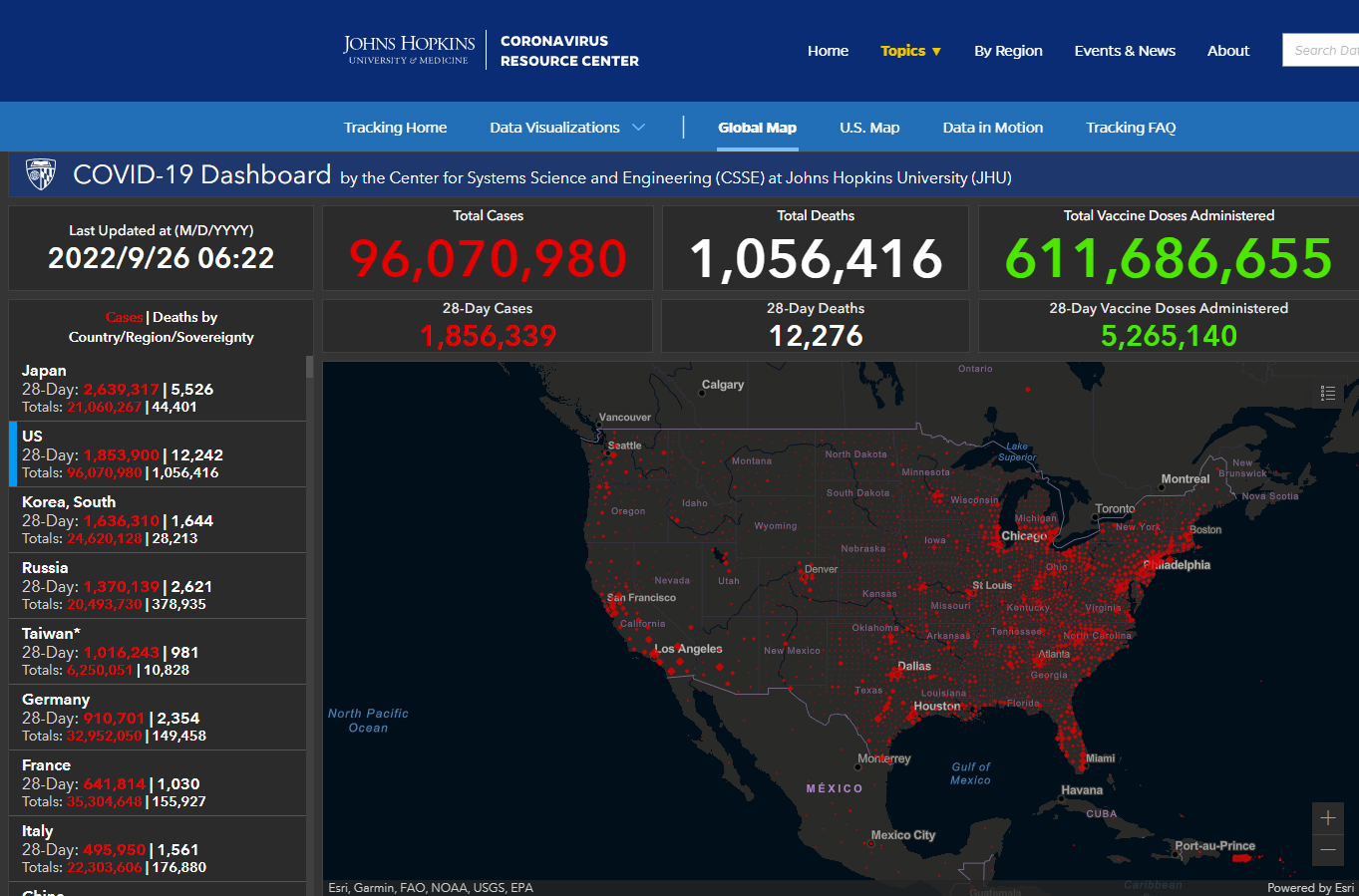This screenshot has height=896, width=1359.
Task: Expand the Data Visualizations dropdown
Action: point(566,128)
